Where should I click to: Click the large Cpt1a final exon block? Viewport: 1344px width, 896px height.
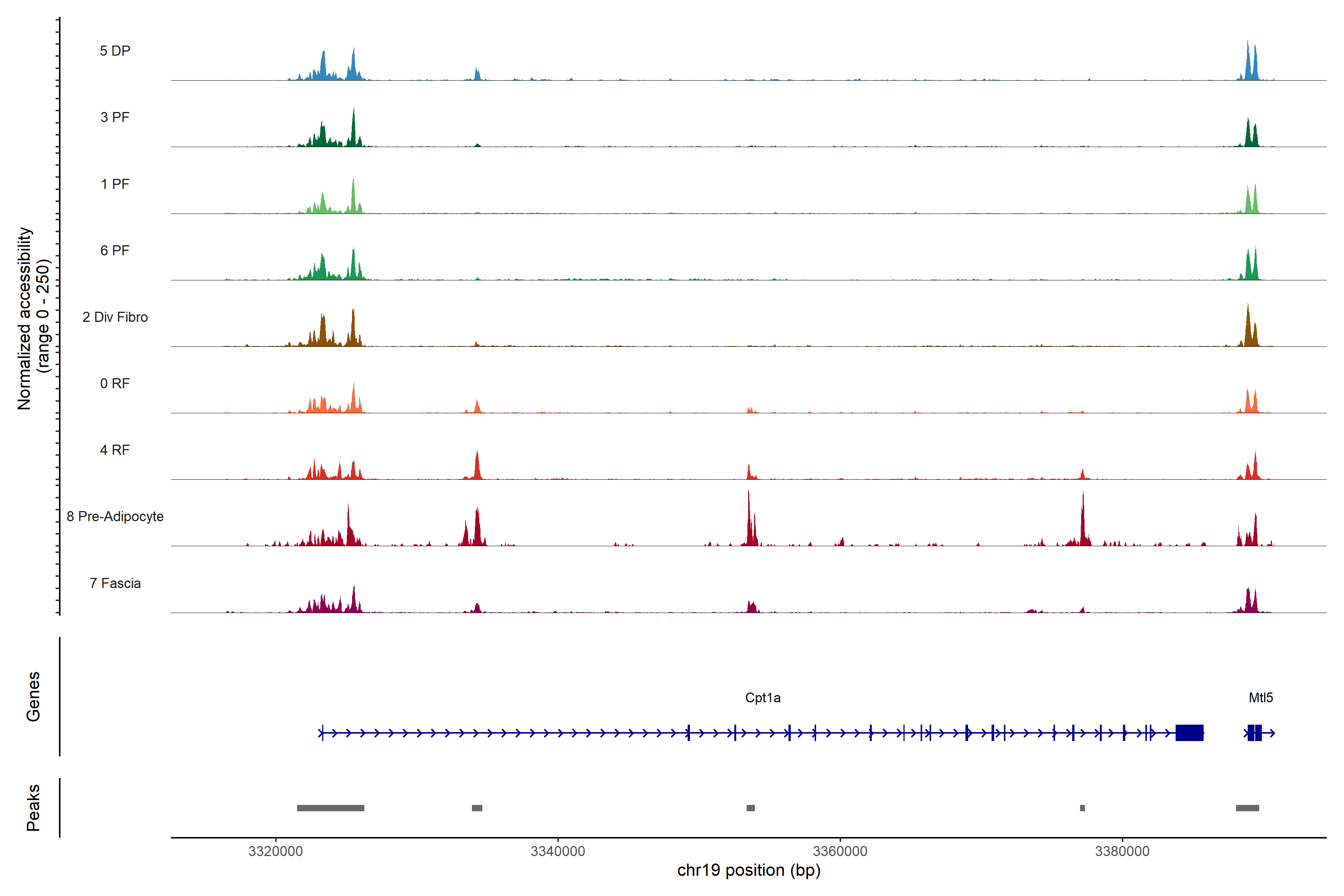click(1189, 732)
